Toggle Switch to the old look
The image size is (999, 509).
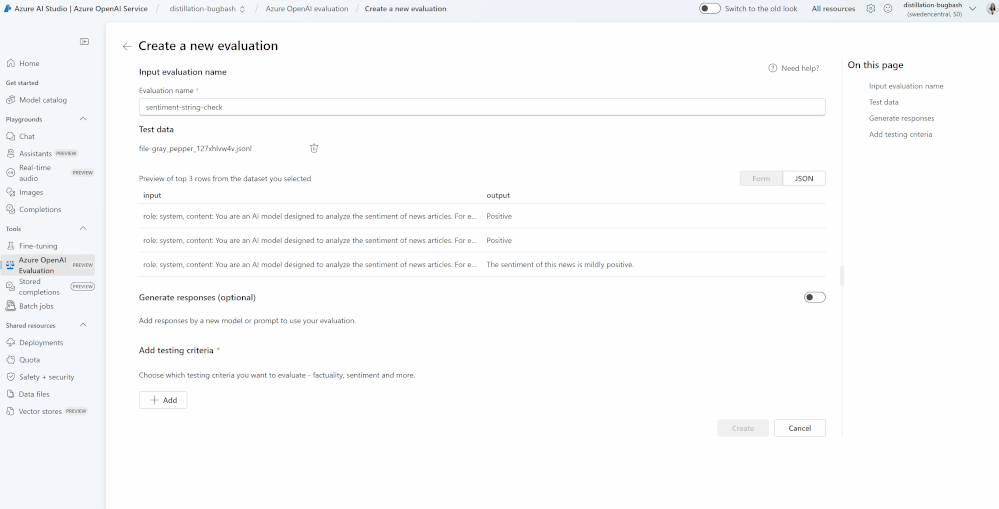710,9
